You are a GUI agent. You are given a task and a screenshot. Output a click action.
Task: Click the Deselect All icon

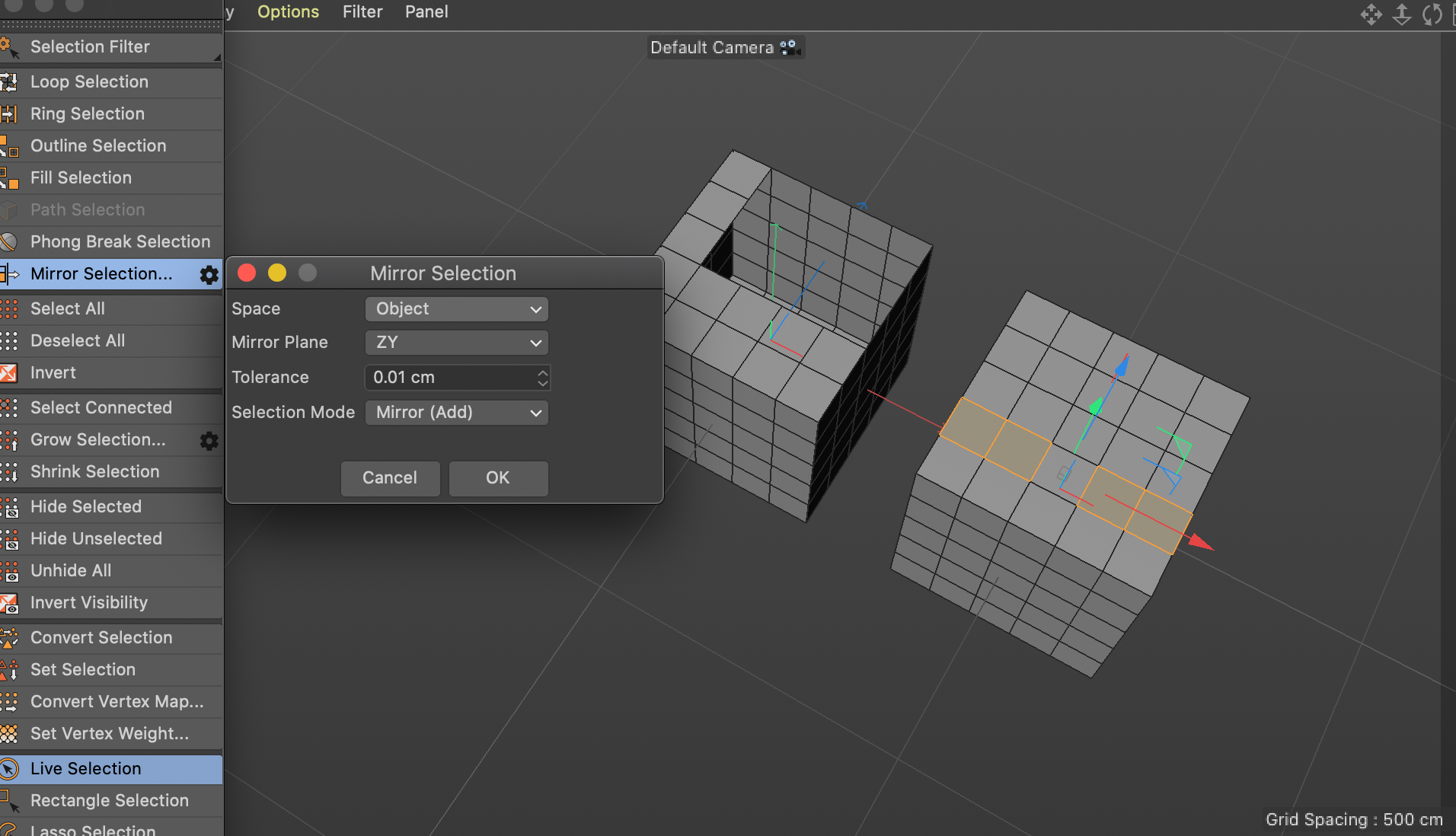(x=9, y=340)
